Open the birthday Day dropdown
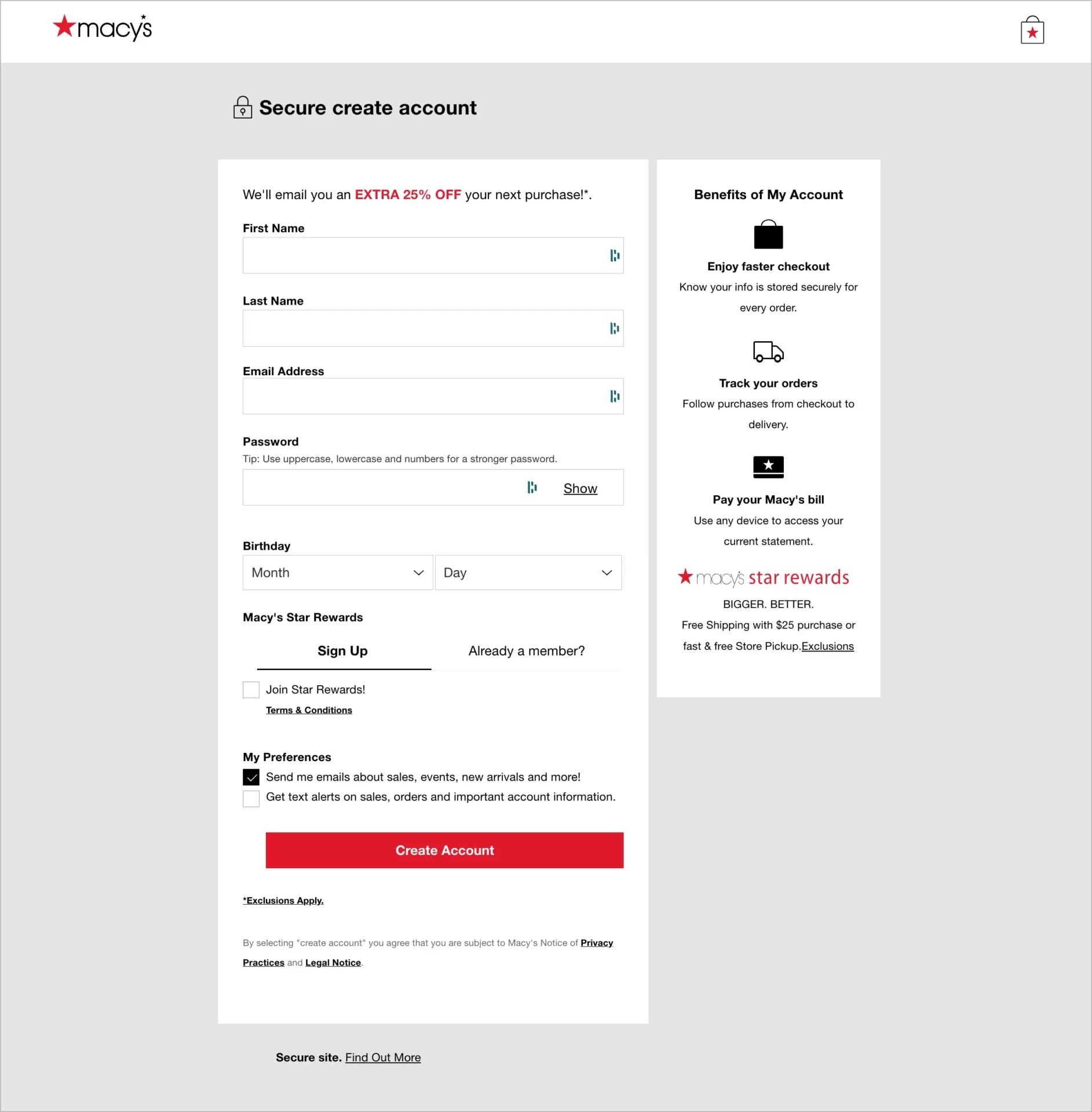The width and height of the screenshot is (1092, 1112). pos(527,572)
